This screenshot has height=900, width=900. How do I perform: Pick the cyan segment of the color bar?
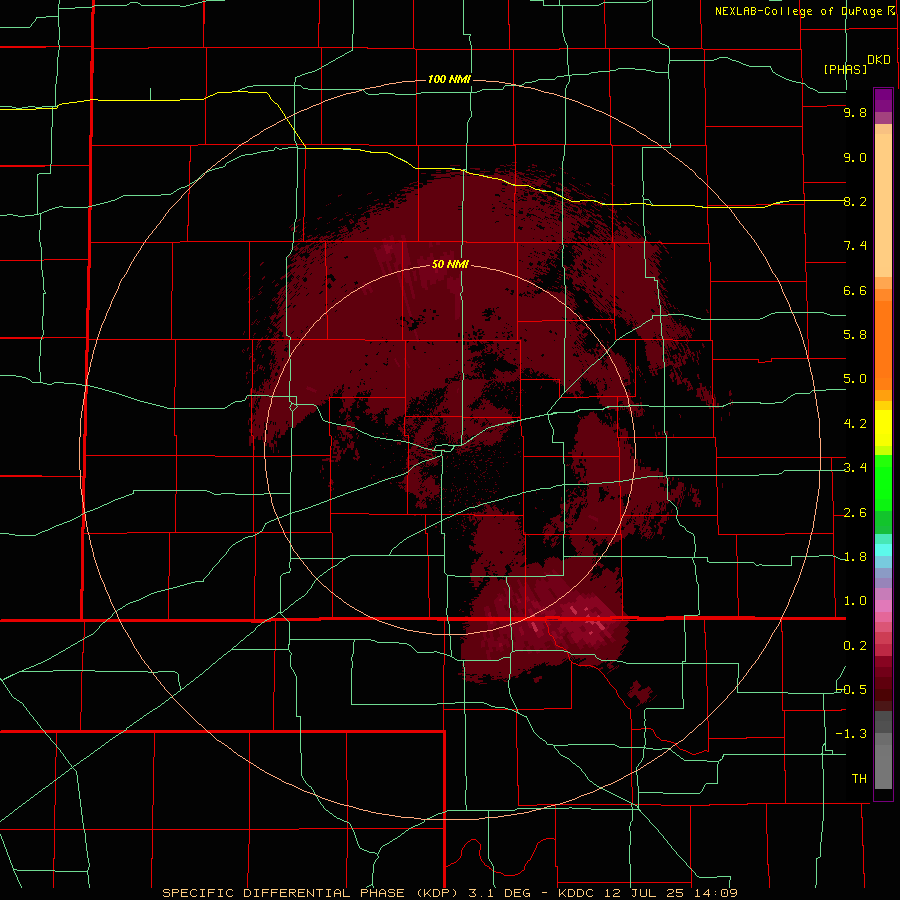[x=883, y=550]
